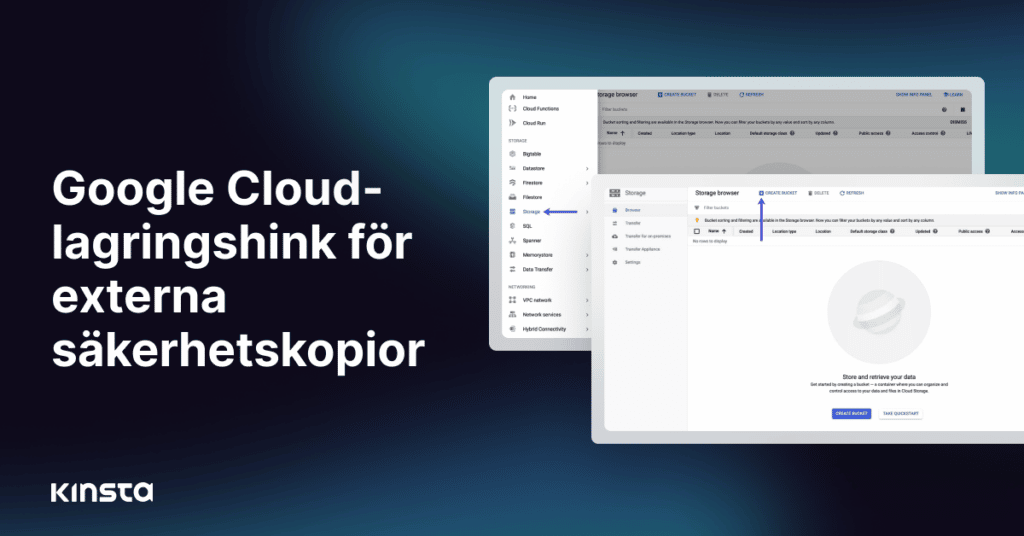Click the Hybrid Connectivity icon
This screenshot has height=536, width=1024.
point(512,329)
